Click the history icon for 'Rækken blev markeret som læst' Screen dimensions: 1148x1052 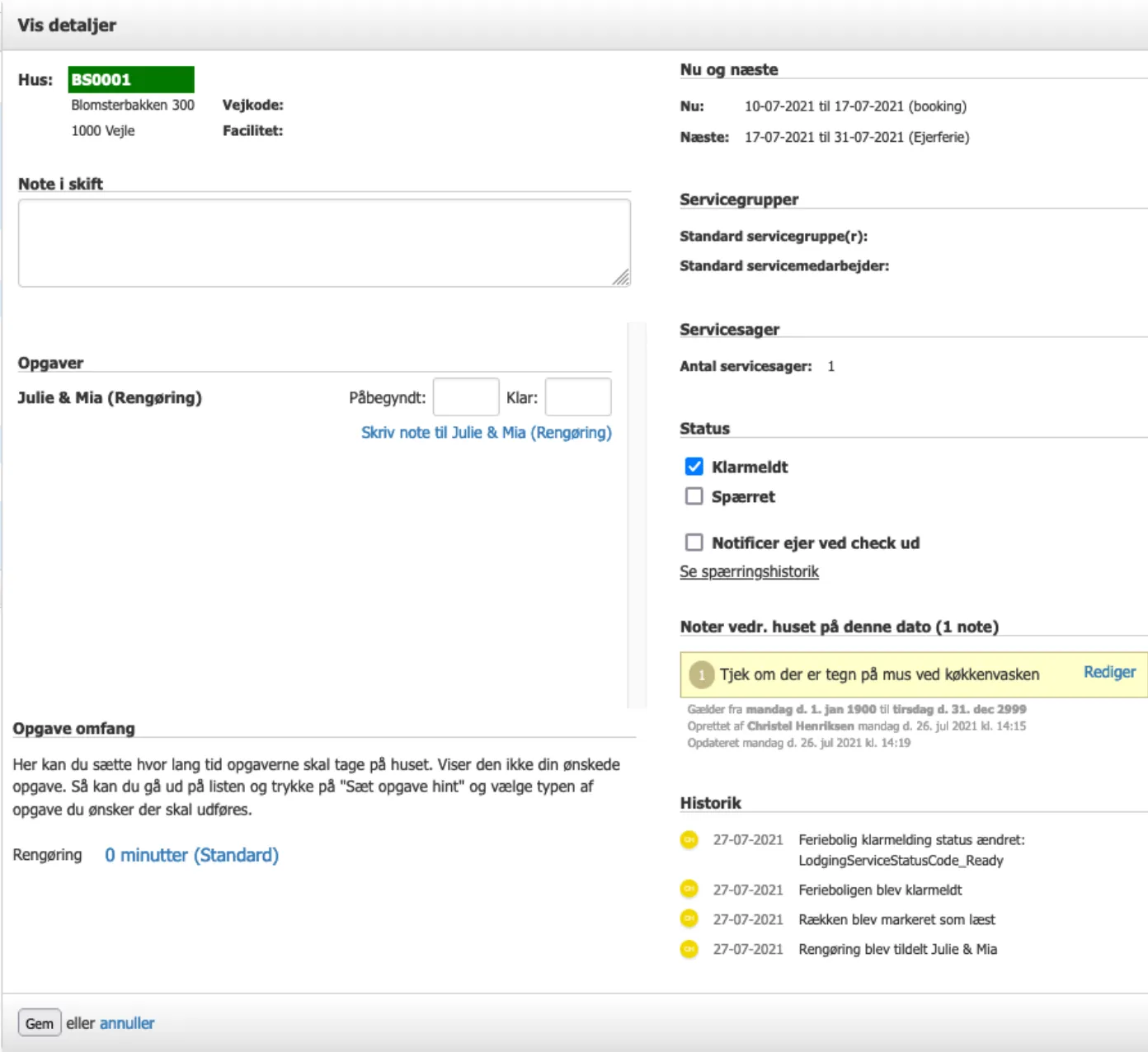689,918
